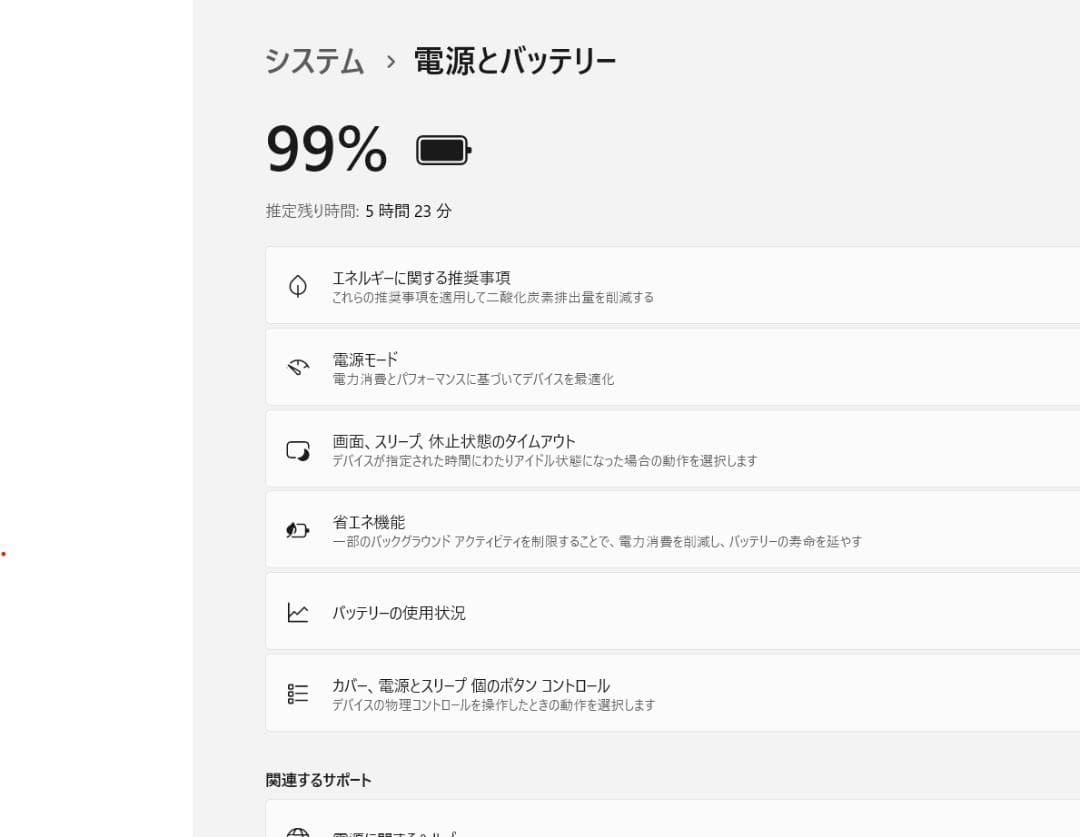Screen dimensions: 1080x837
Task: Open システム from the breadcrumb
Action: pyautogui.click(x=313, y=61)
